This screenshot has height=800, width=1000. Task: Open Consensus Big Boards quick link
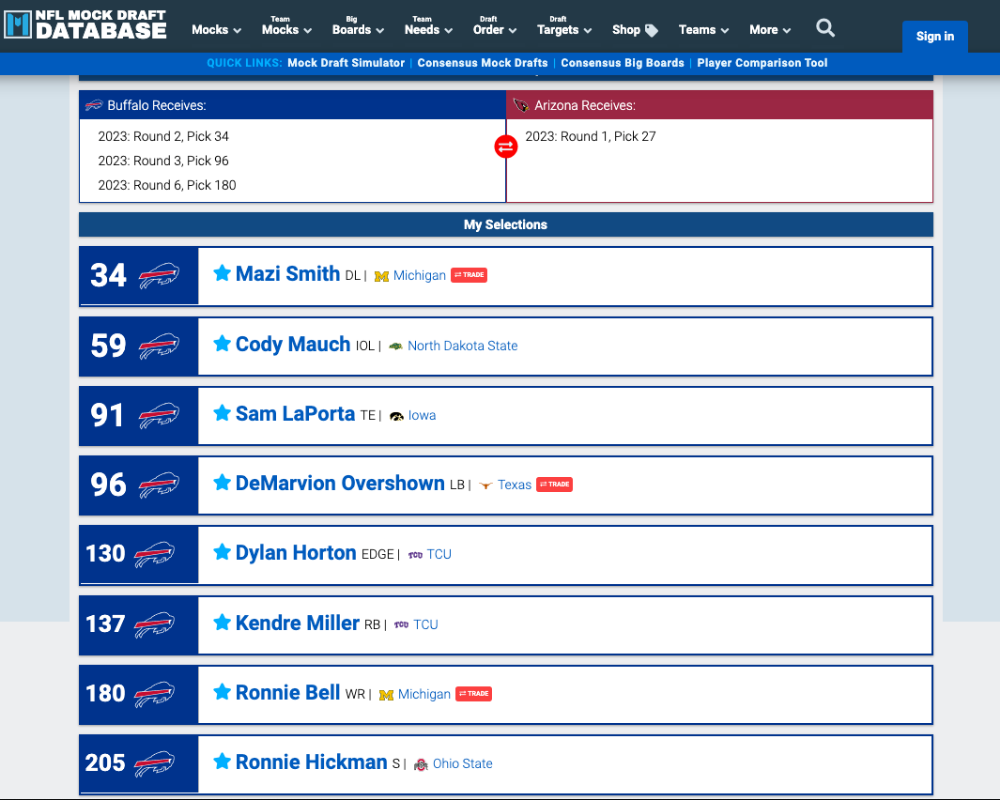tap(622, 63)
